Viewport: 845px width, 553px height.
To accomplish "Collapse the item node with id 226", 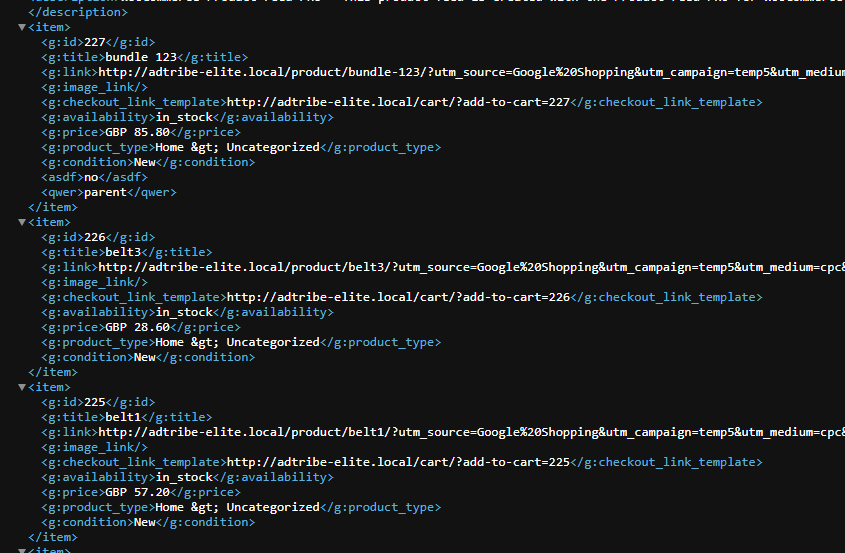I will (x=22, y=222).
